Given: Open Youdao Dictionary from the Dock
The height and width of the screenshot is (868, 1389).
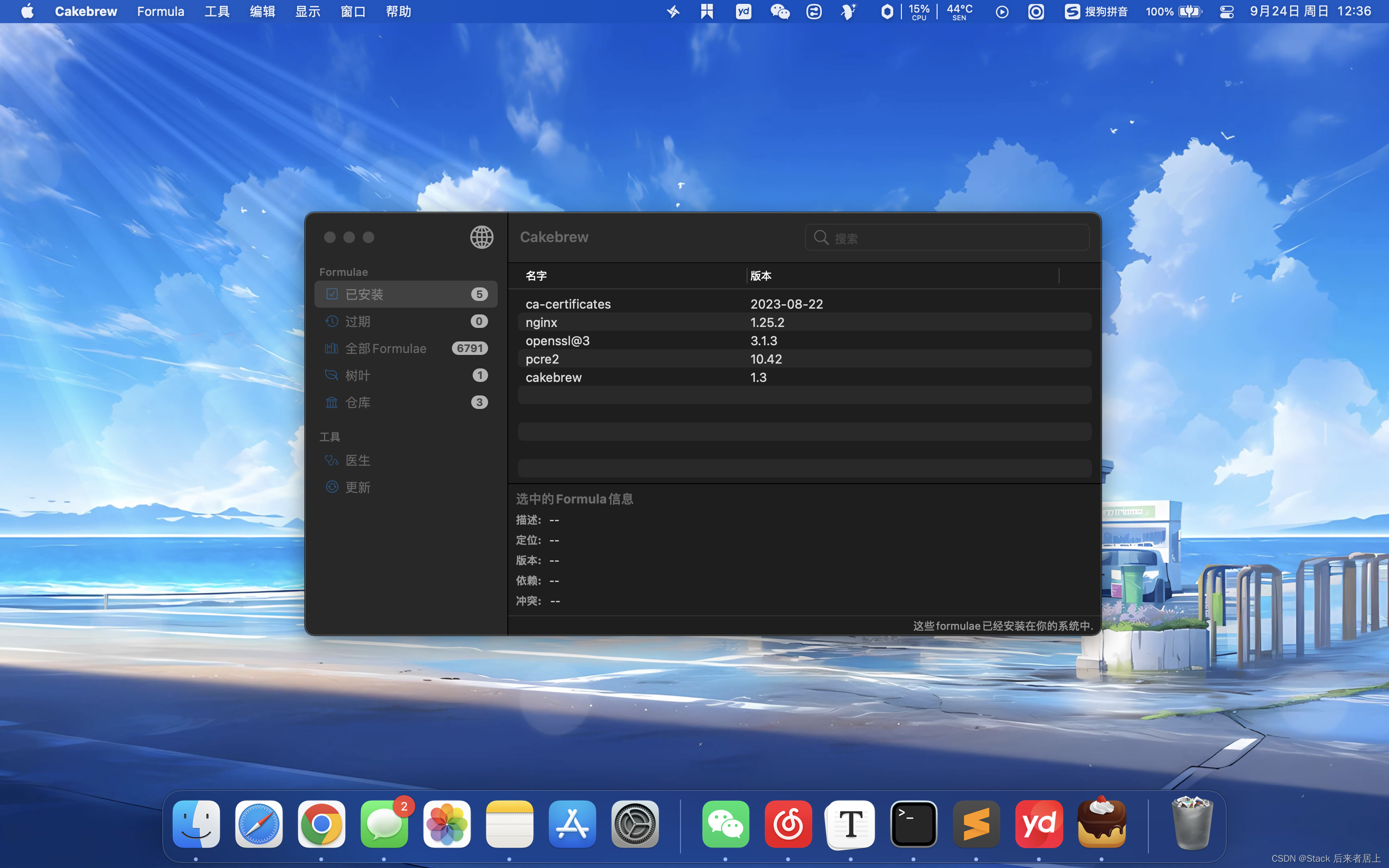Looking at the screenshot, I should coord(1039,824).
